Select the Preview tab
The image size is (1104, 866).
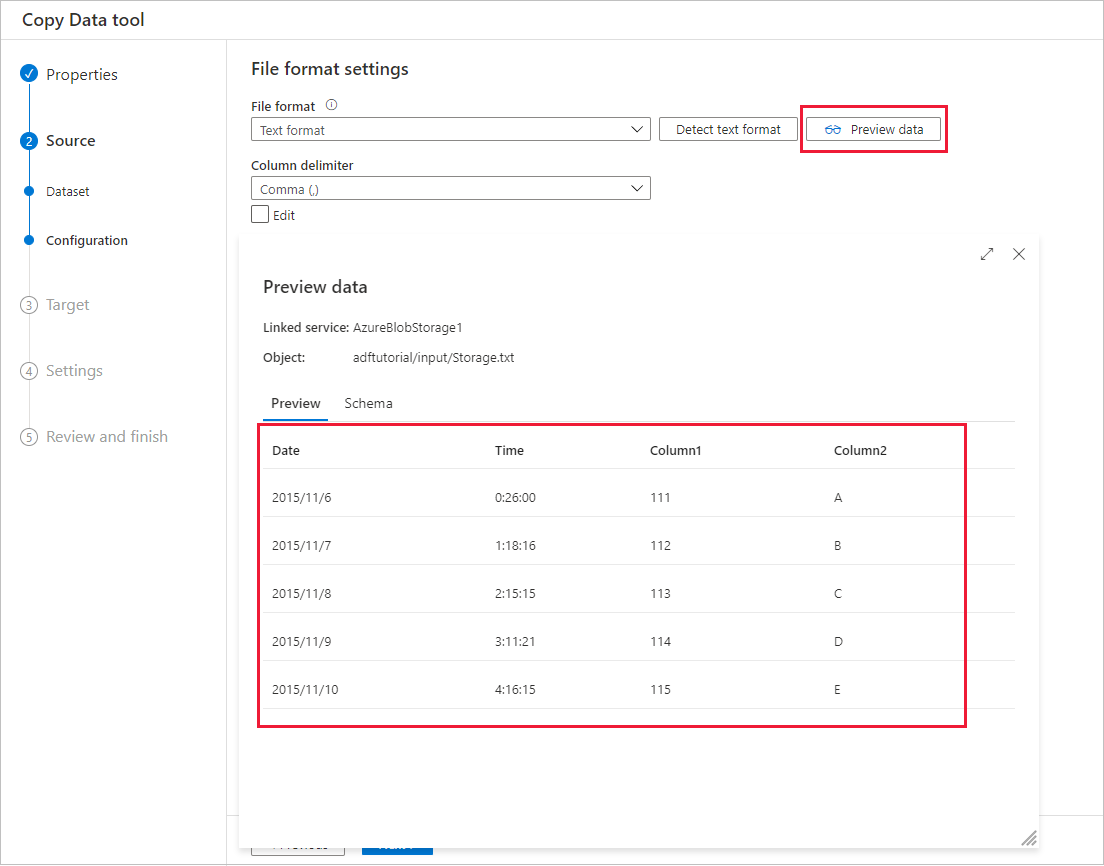295,403
